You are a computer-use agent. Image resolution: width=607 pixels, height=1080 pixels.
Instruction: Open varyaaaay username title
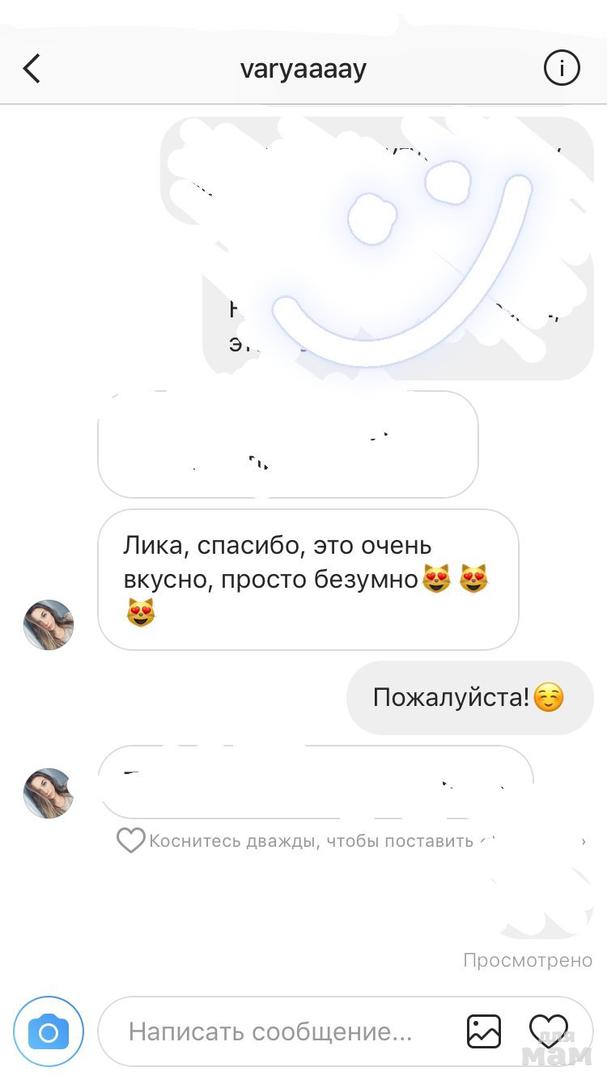tap(303, 69)
